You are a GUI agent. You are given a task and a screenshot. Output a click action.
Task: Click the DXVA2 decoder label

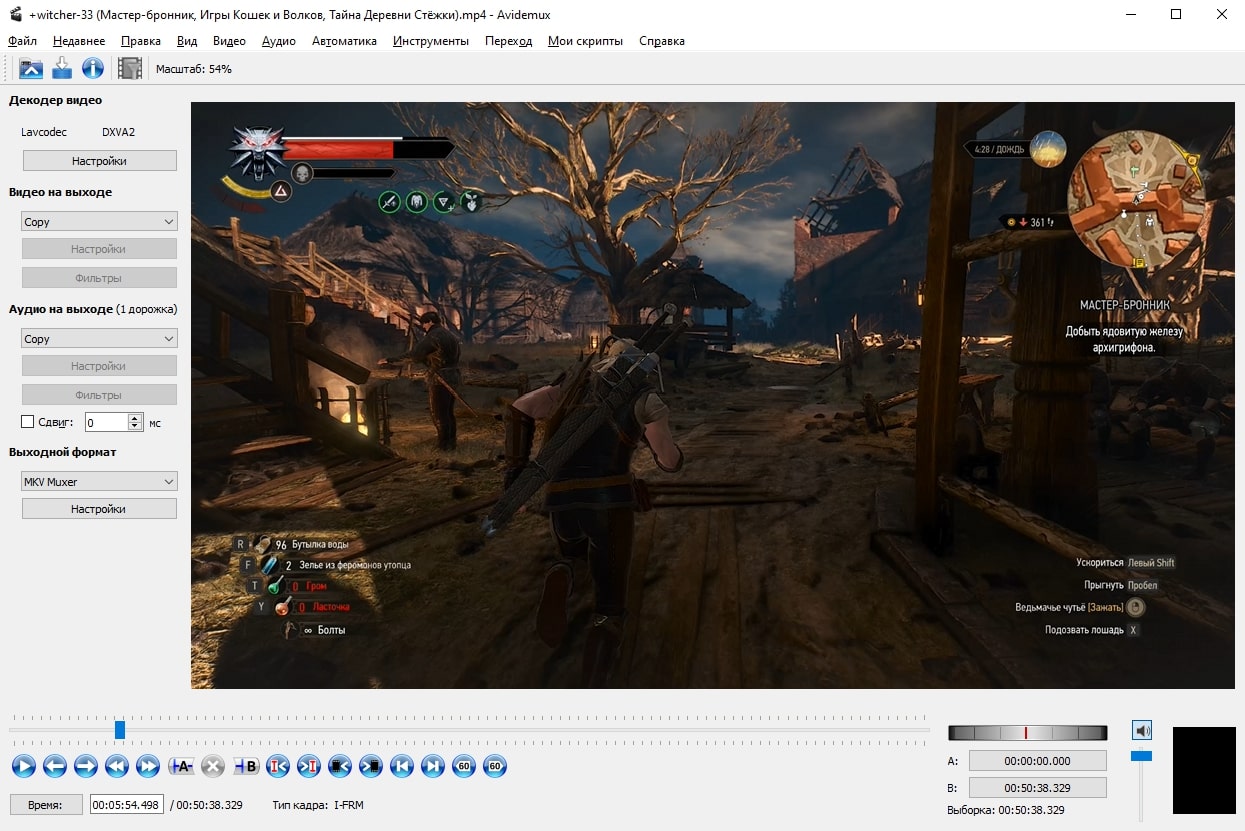[x=118, y=132]
